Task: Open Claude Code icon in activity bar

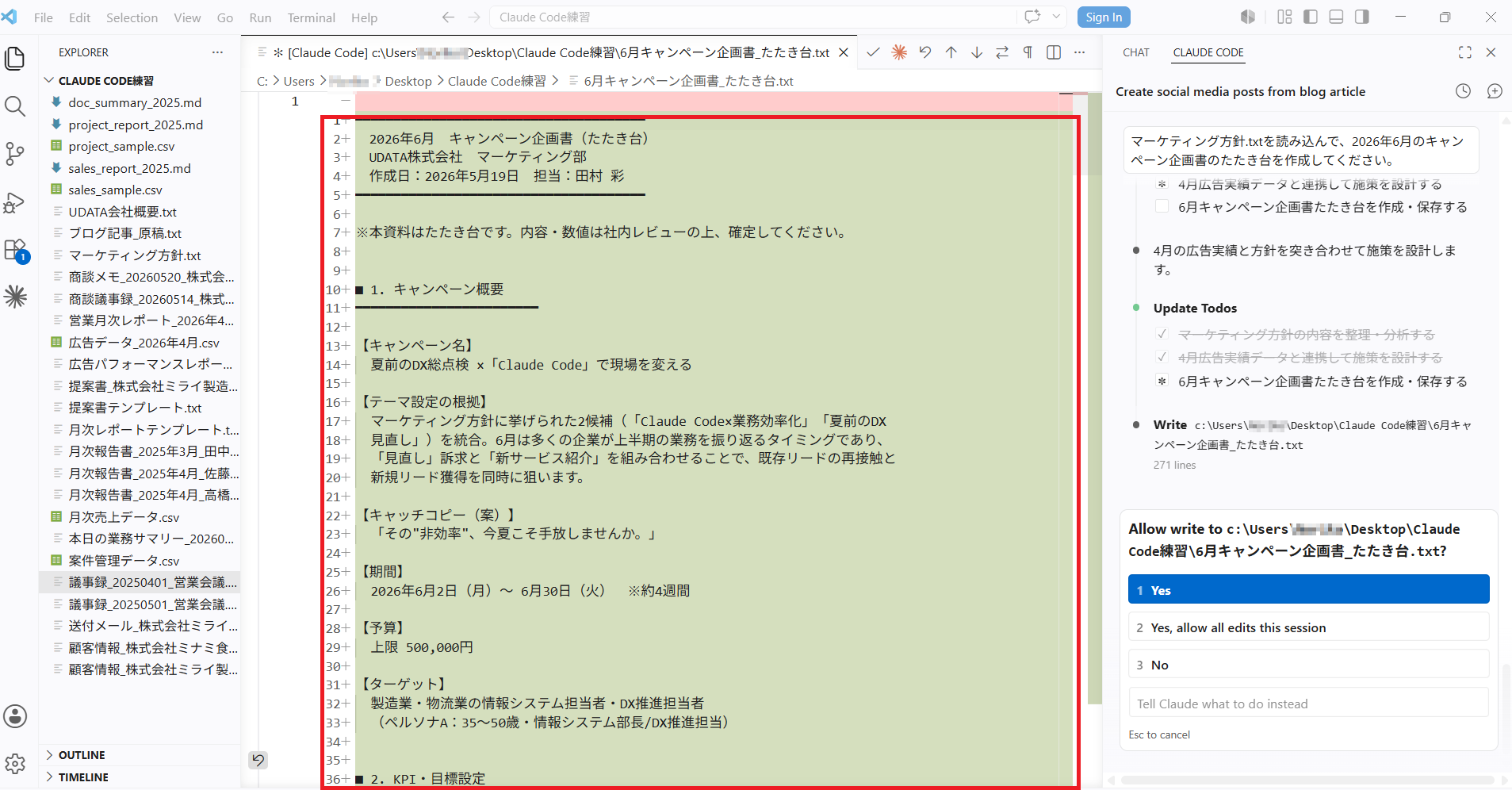Action: point(15,297)
